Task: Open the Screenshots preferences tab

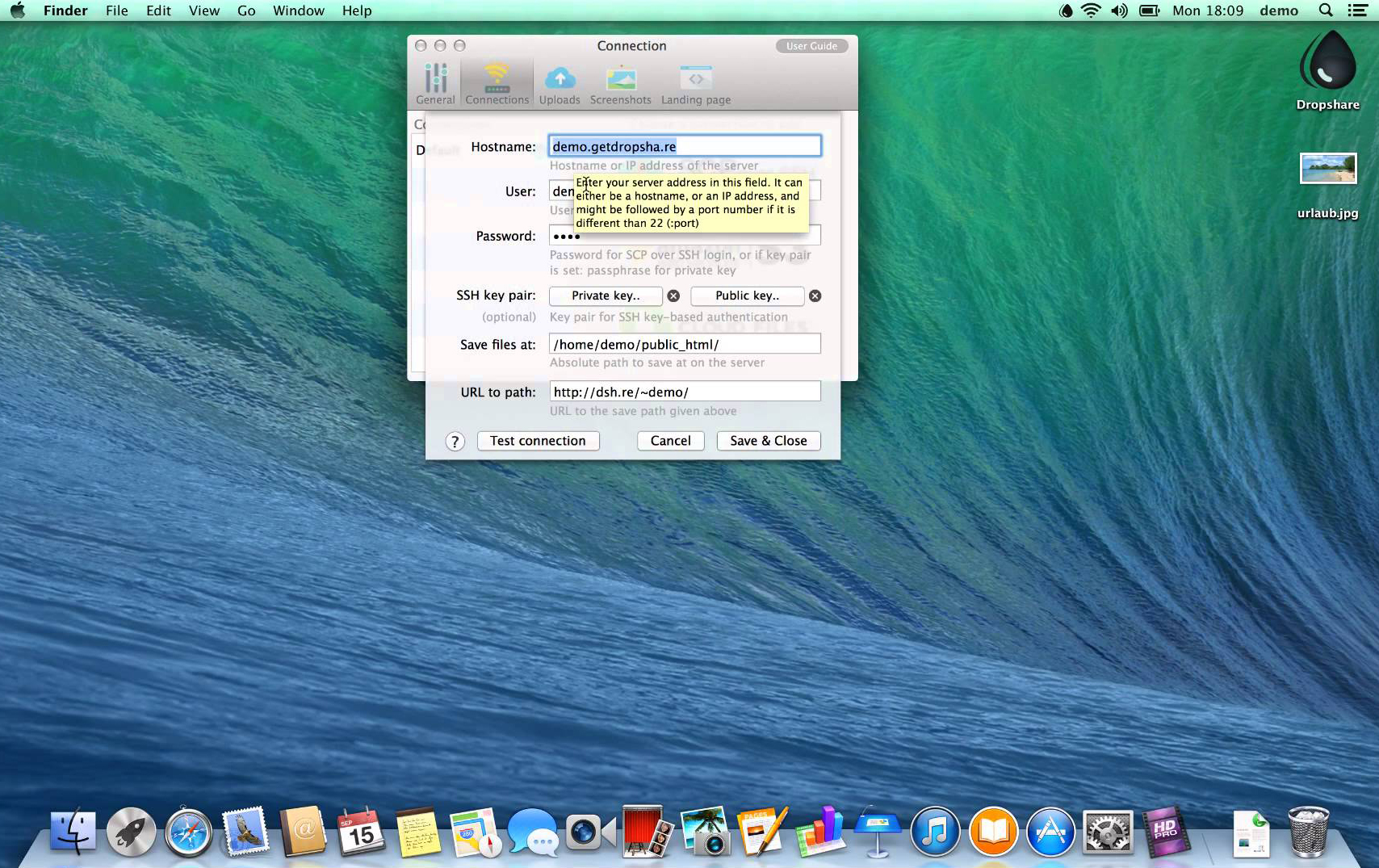Action: 620,84
